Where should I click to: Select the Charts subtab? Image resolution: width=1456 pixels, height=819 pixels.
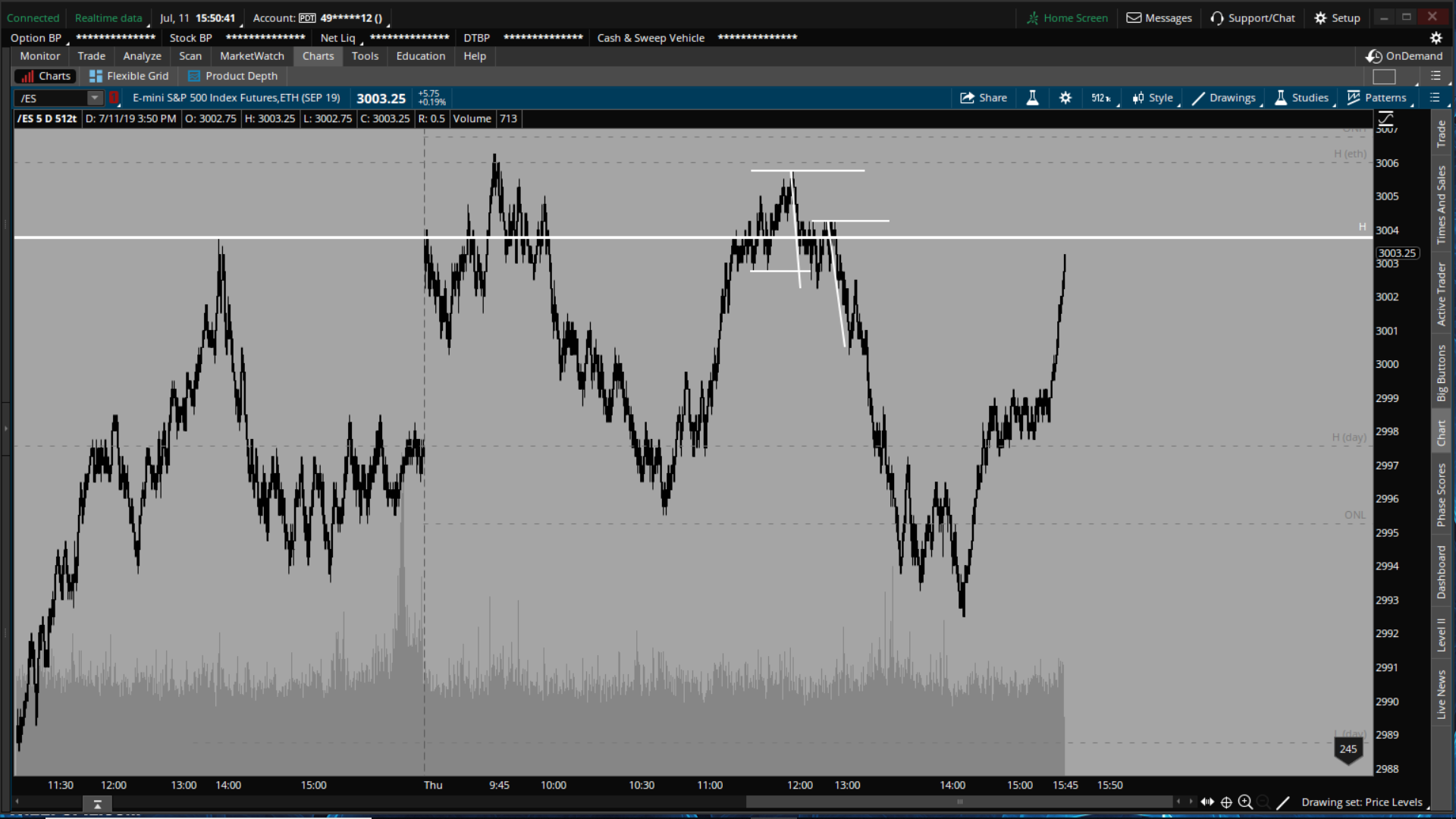pyautogui.click(x=45, y=76)
